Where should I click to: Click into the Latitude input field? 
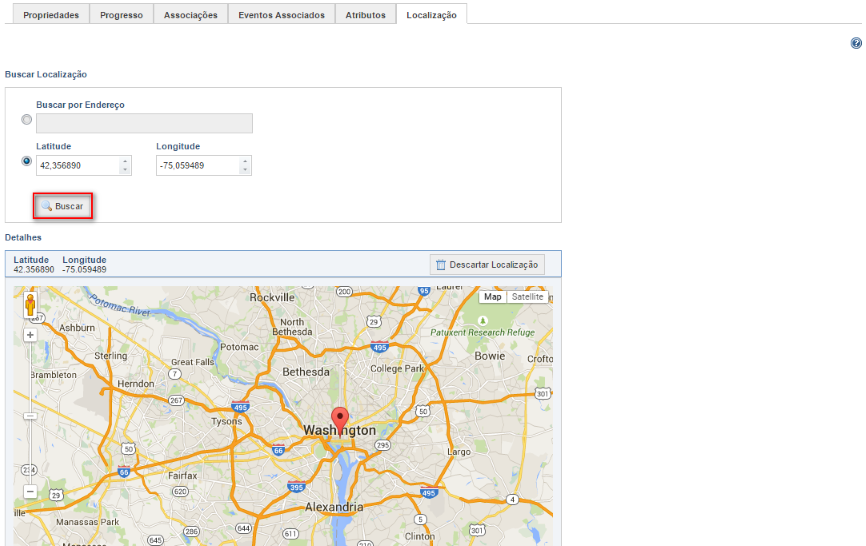pos(77,166)
